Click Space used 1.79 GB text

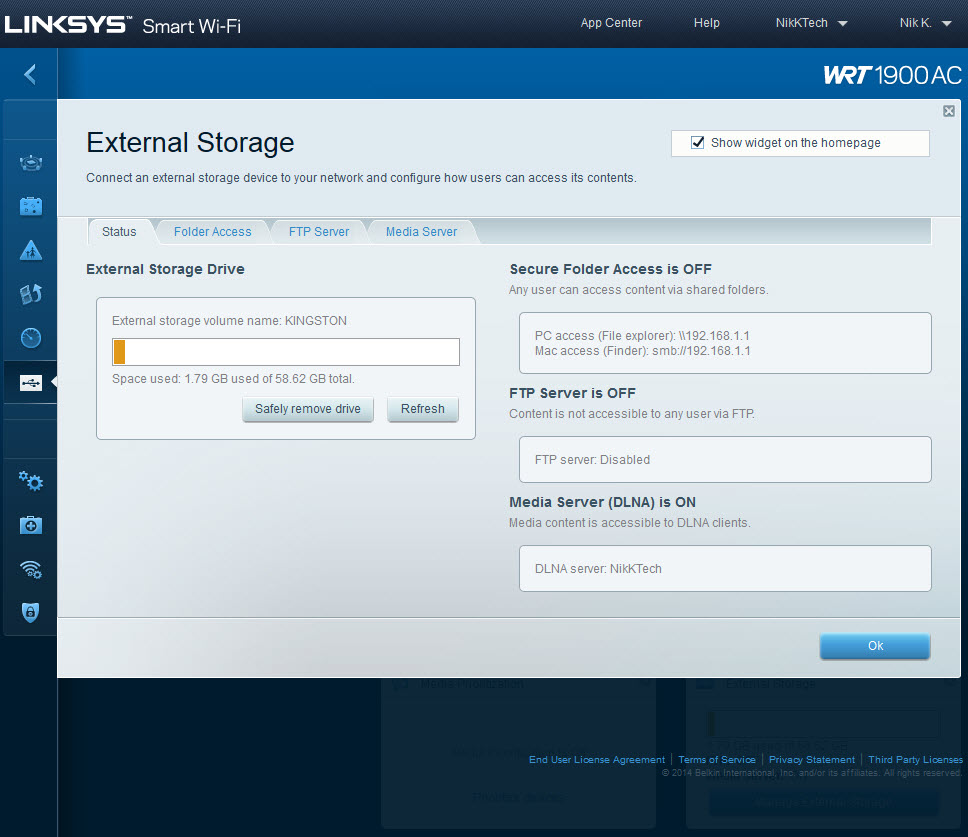233,378
